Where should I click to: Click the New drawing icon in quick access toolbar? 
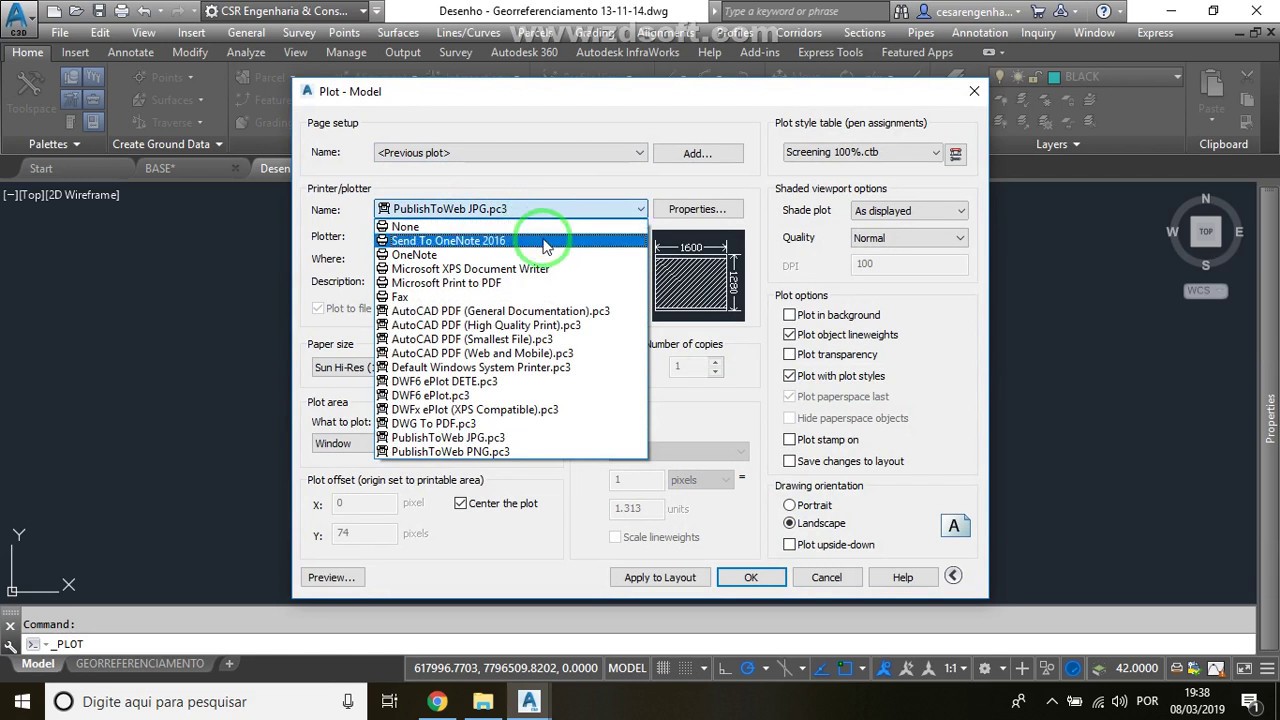(53, 12)
